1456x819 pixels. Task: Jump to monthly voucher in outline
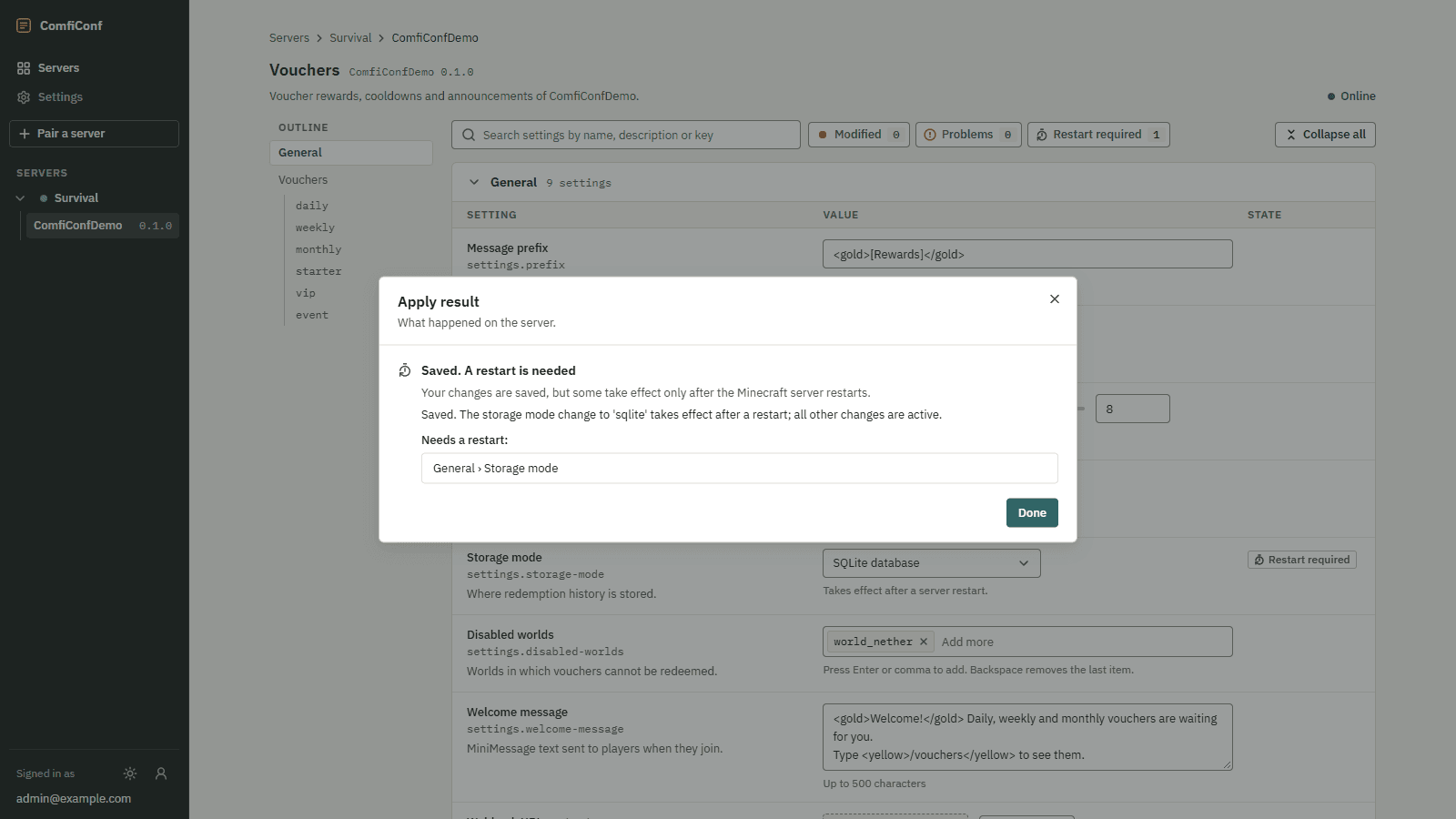click(318, 249)
